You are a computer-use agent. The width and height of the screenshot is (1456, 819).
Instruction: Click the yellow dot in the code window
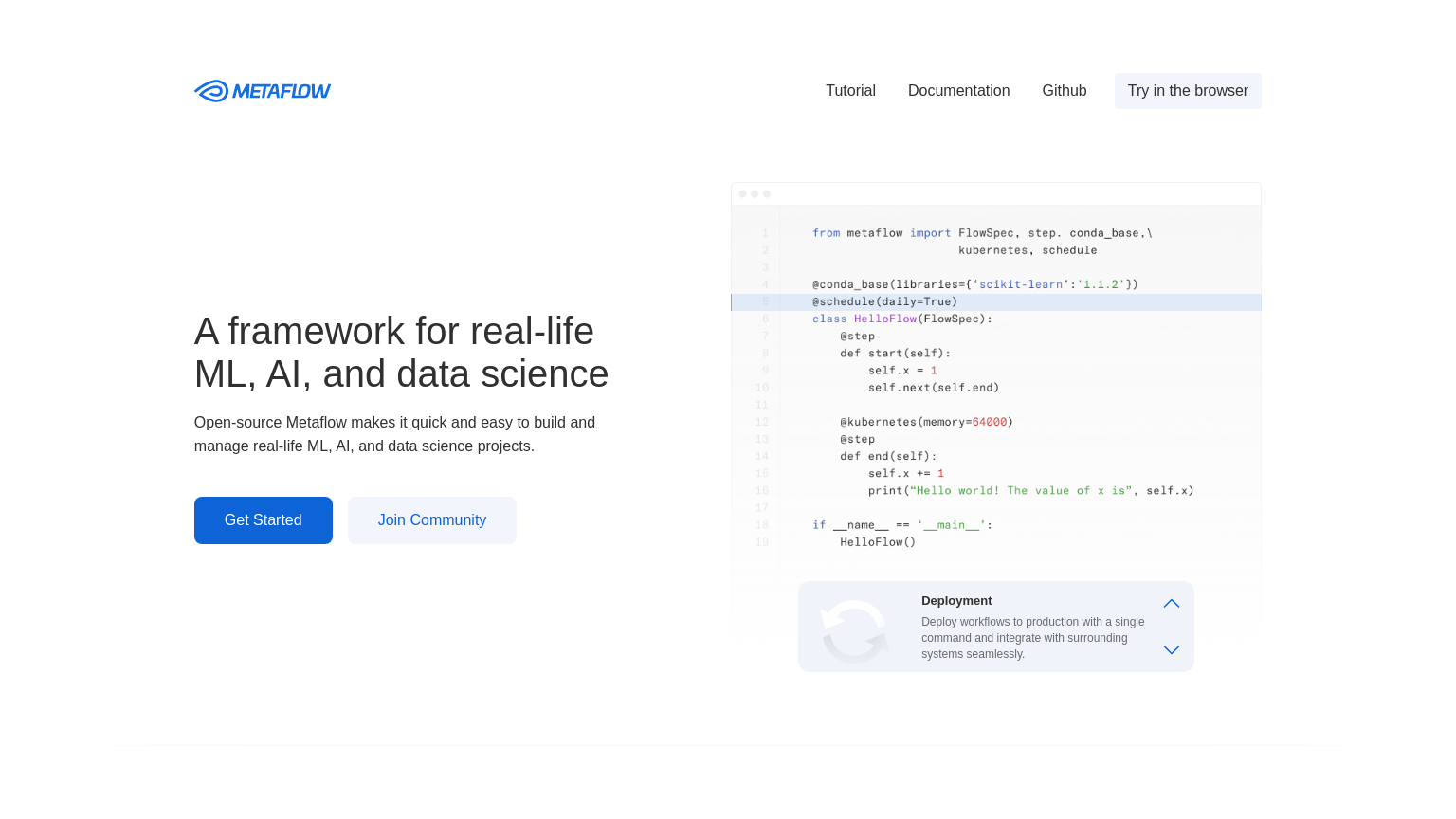[x=754, y=192]
